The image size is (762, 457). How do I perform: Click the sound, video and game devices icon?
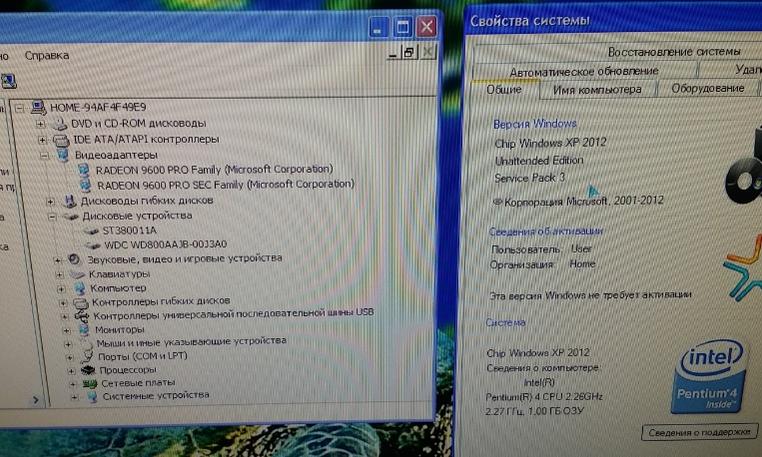tap(74, 259)
